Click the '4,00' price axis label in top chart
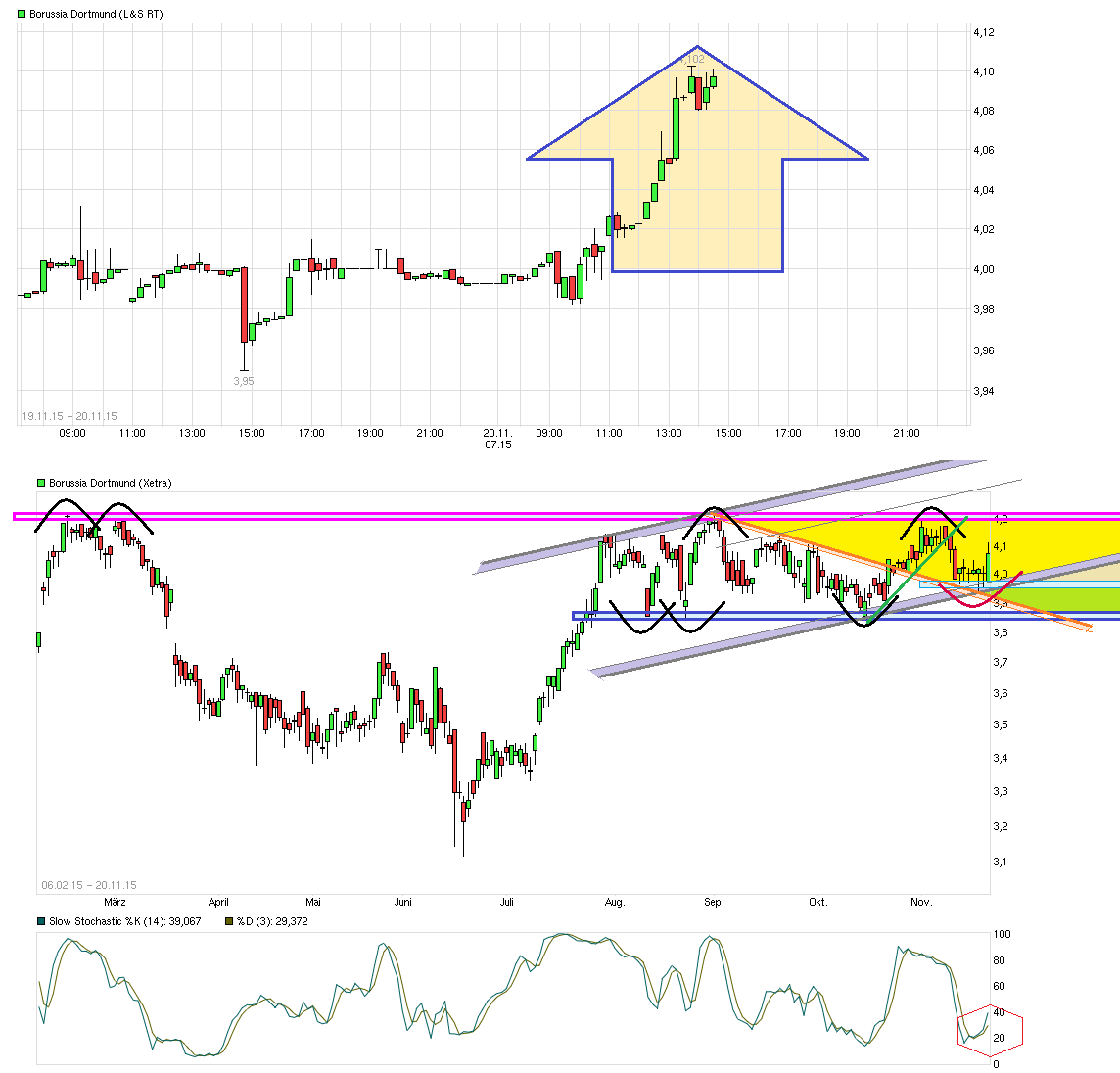The width and height of the screenshot is (1120, 1073). [984, 269]
